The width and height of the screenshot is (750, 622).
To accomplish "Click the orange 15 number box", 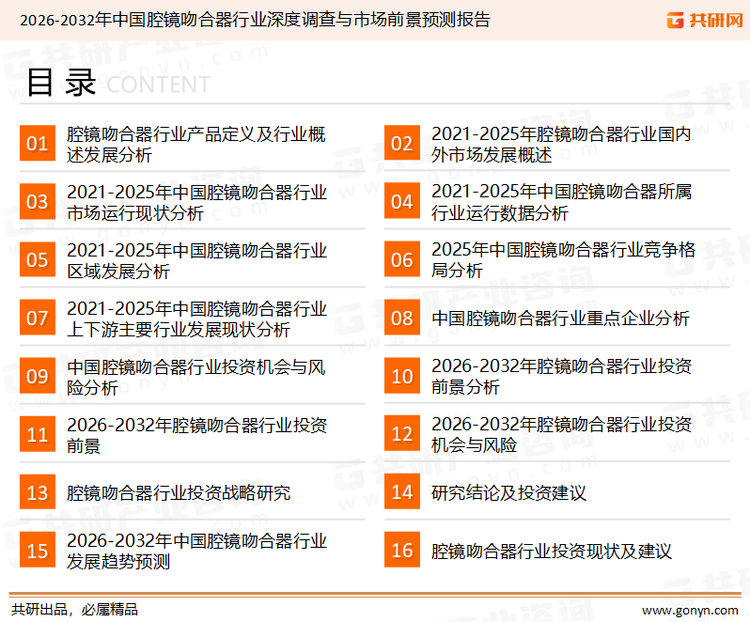I will point(37,550).
